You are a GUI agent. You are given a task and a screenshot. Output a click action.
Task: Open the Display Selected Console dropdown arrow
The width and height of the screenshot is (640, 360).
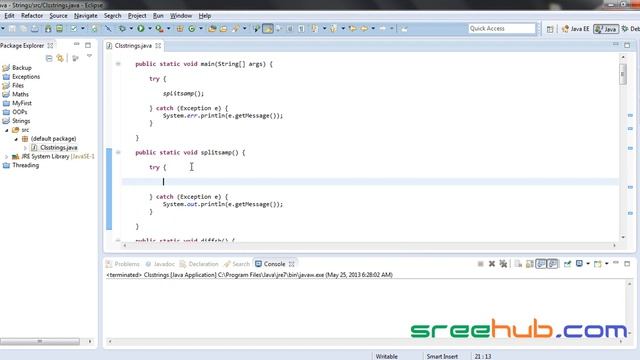click(588, 264)
